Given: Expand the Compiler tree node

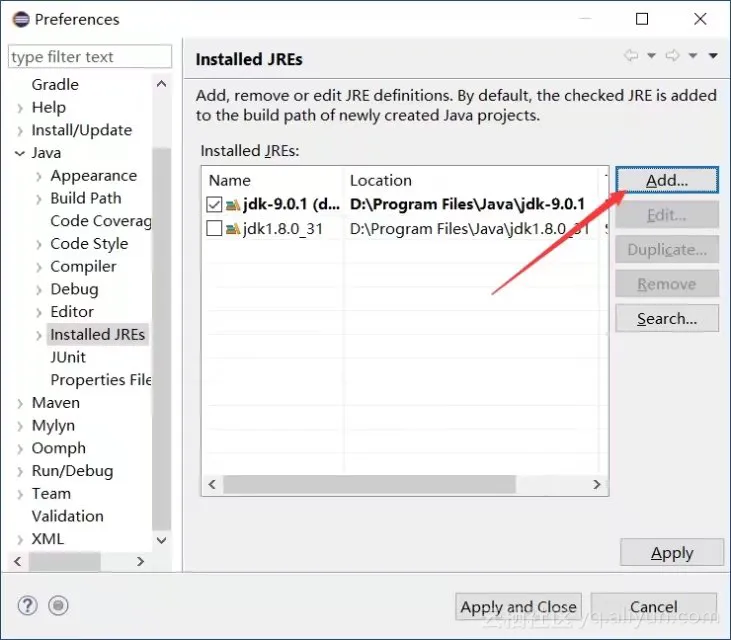Looking at the screenshot, I should (x=39, y=267).
